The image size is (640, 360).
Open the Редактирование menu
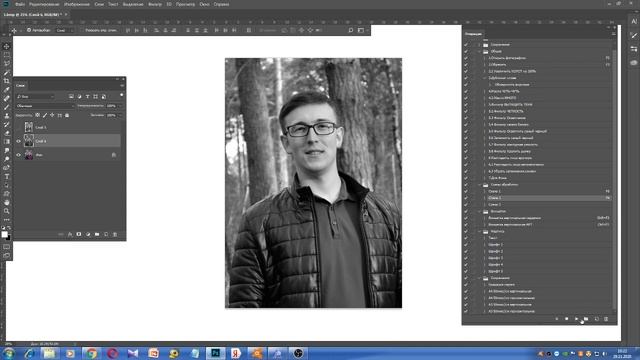pyautogui.click(x=44, y=4)
